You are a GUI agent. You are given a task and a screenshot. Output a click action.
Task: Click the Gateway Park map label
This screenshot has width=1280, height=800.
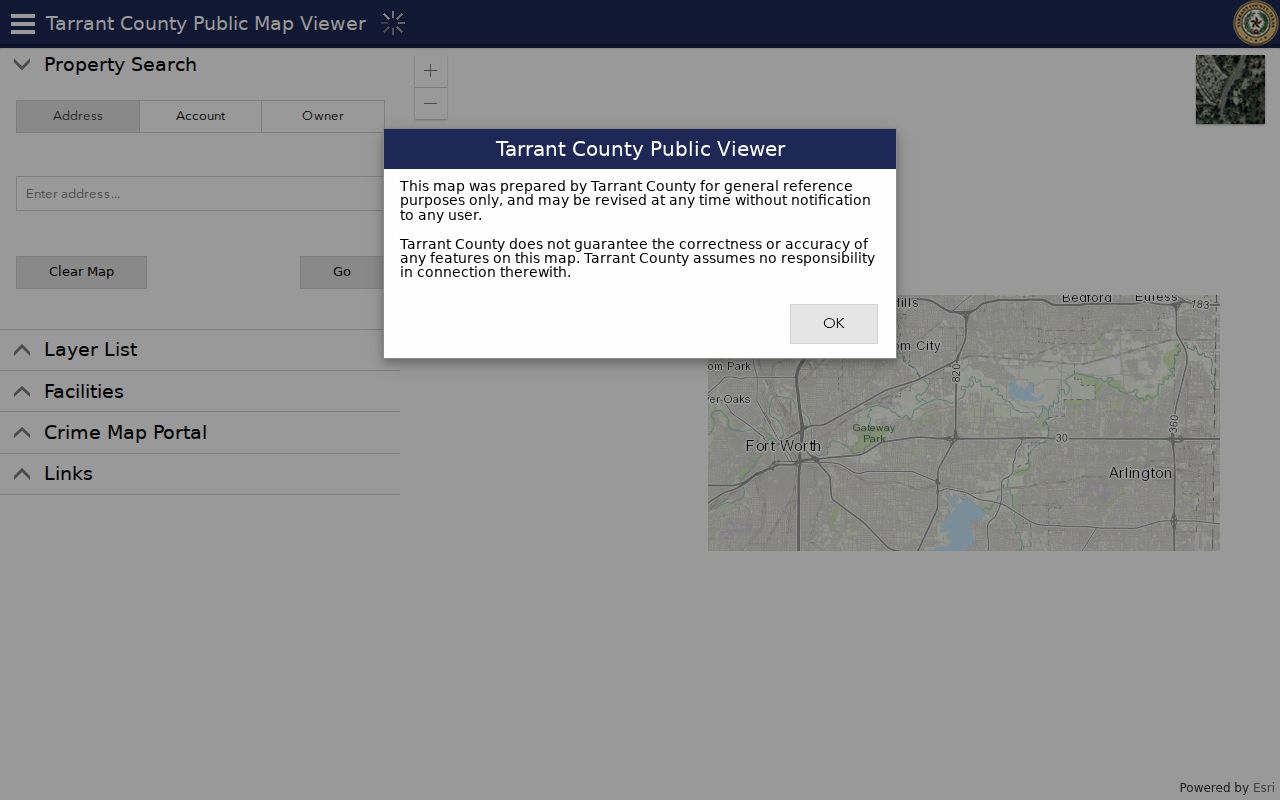click(873, 433)
